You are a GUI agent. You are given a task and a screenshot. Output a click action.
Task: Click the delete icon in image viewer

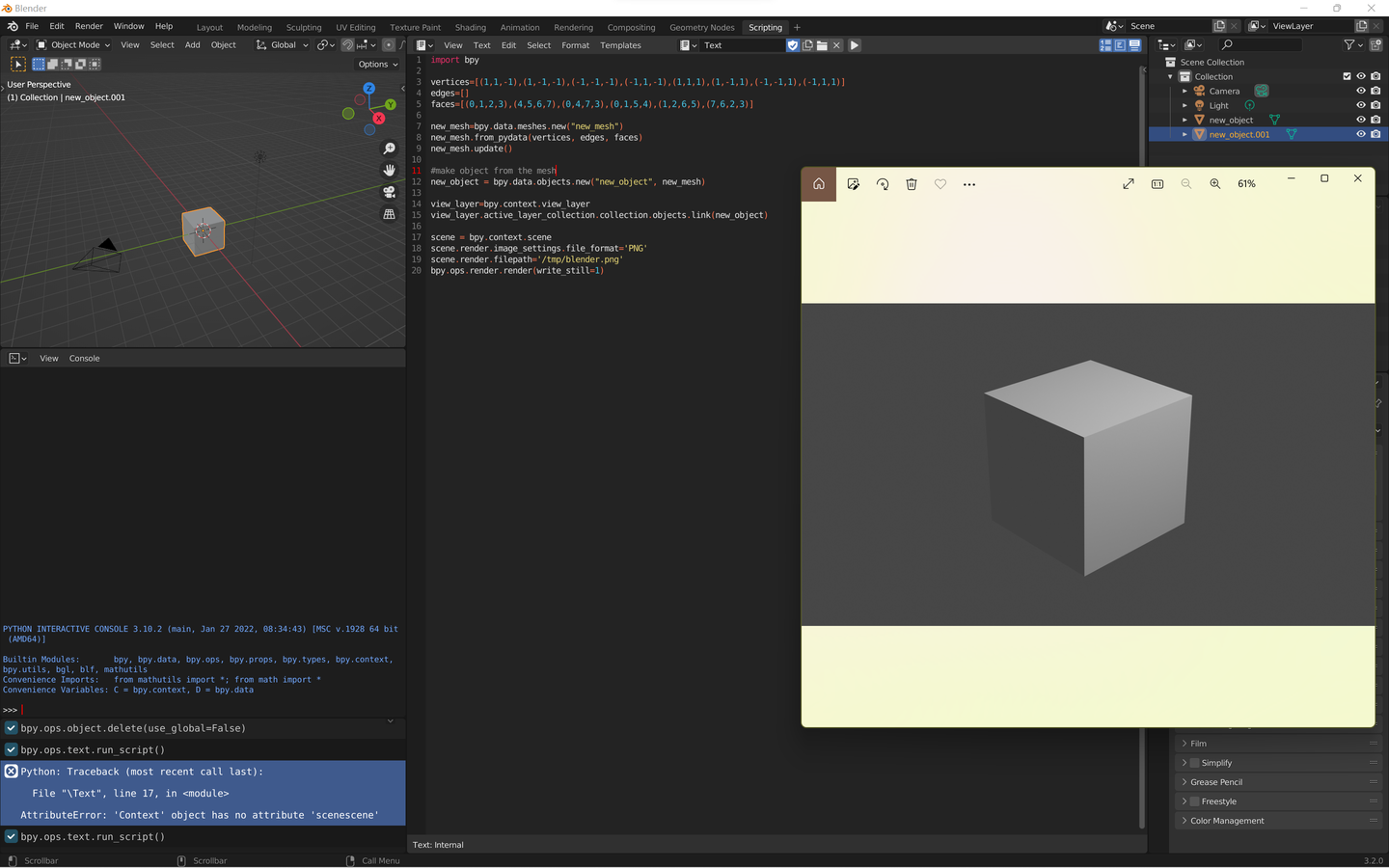coord(912,183)
